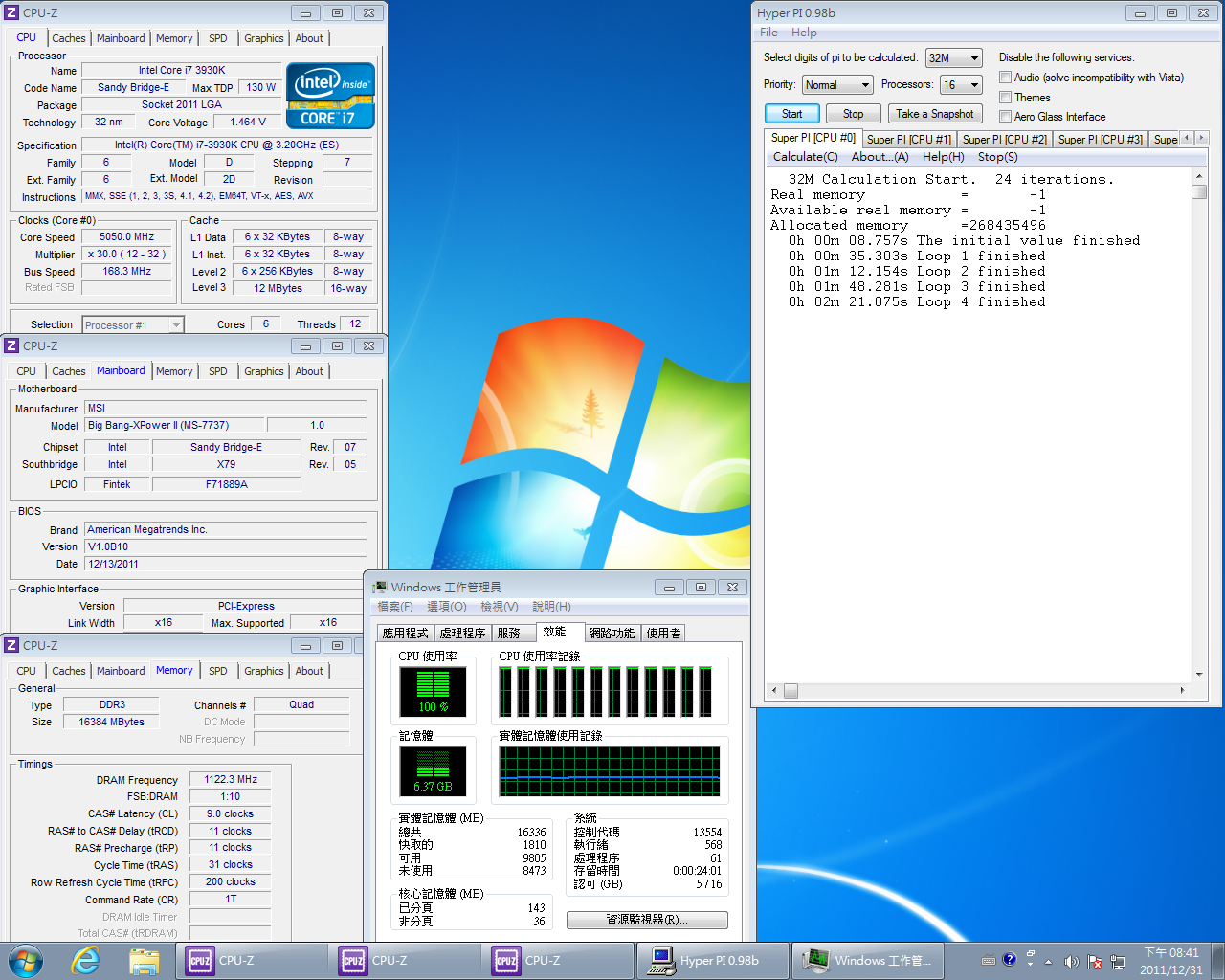Click the Show Desktop strip at the taskbar end
The height and width of the screenshot is (980, 1225).
pos(1217,960)
